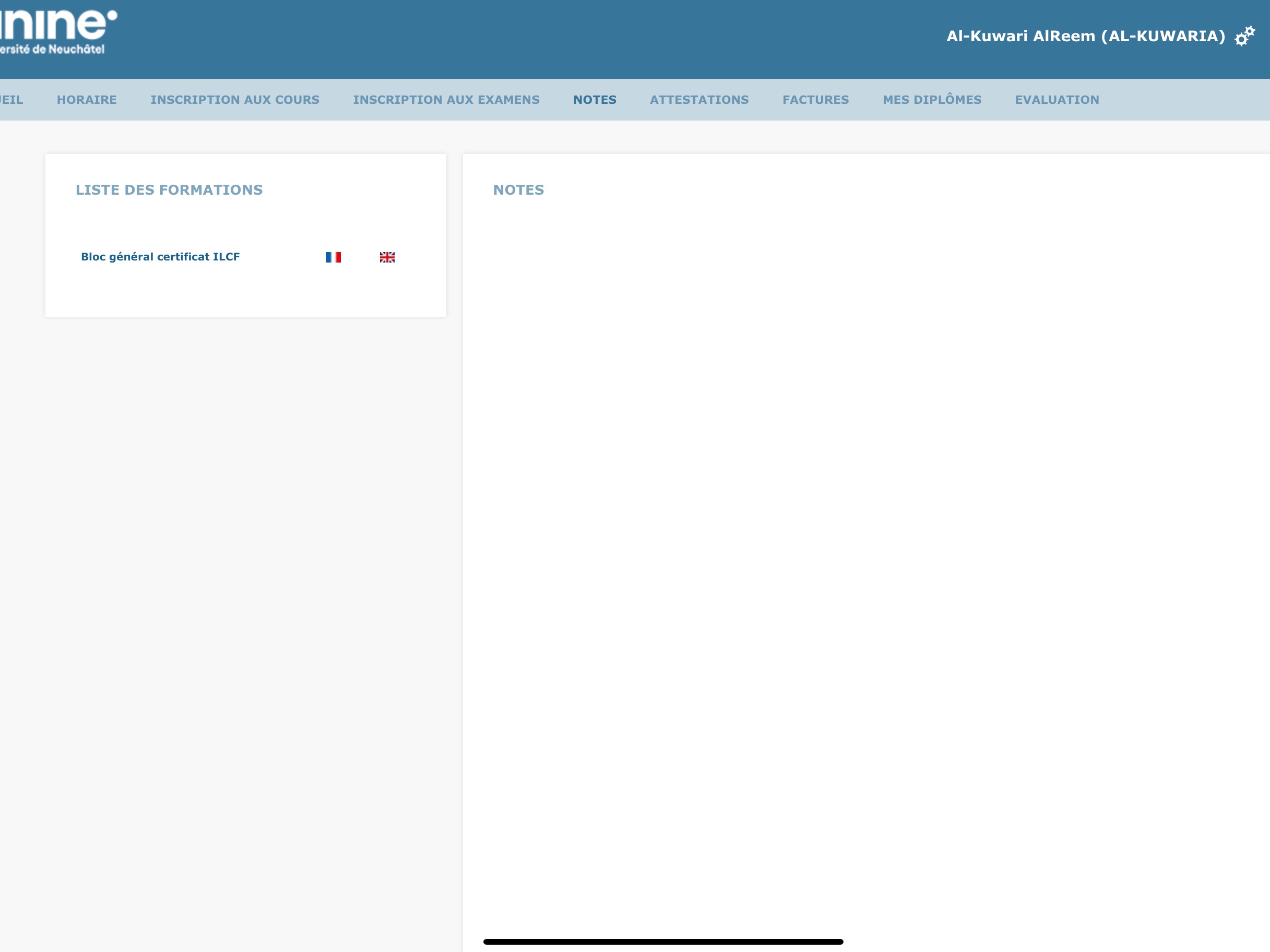This screenshot has height=952, width=1270.
Task: Open the Attestations section
Action: pyautogui.click(x=699, y=100)
